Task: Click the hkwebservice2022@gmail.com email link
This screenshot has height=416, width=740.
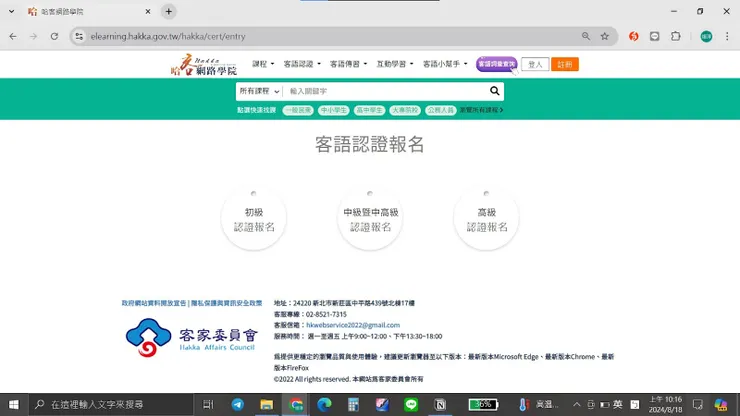Action: pos(353,325)
